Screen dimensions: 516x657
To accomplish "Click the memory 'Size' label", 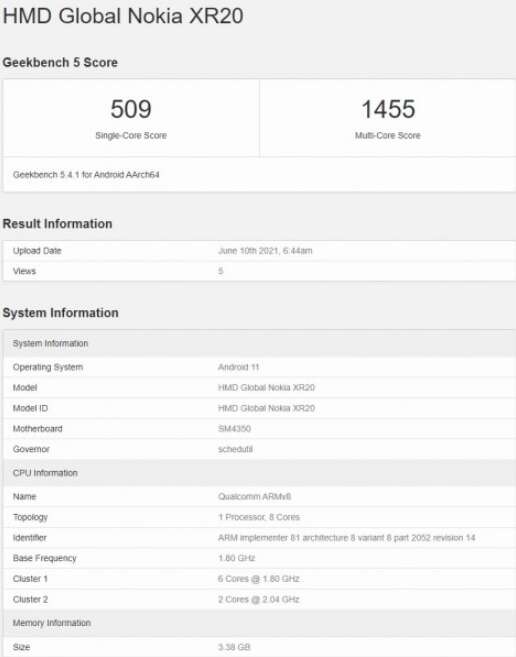I will click(21, 647).
